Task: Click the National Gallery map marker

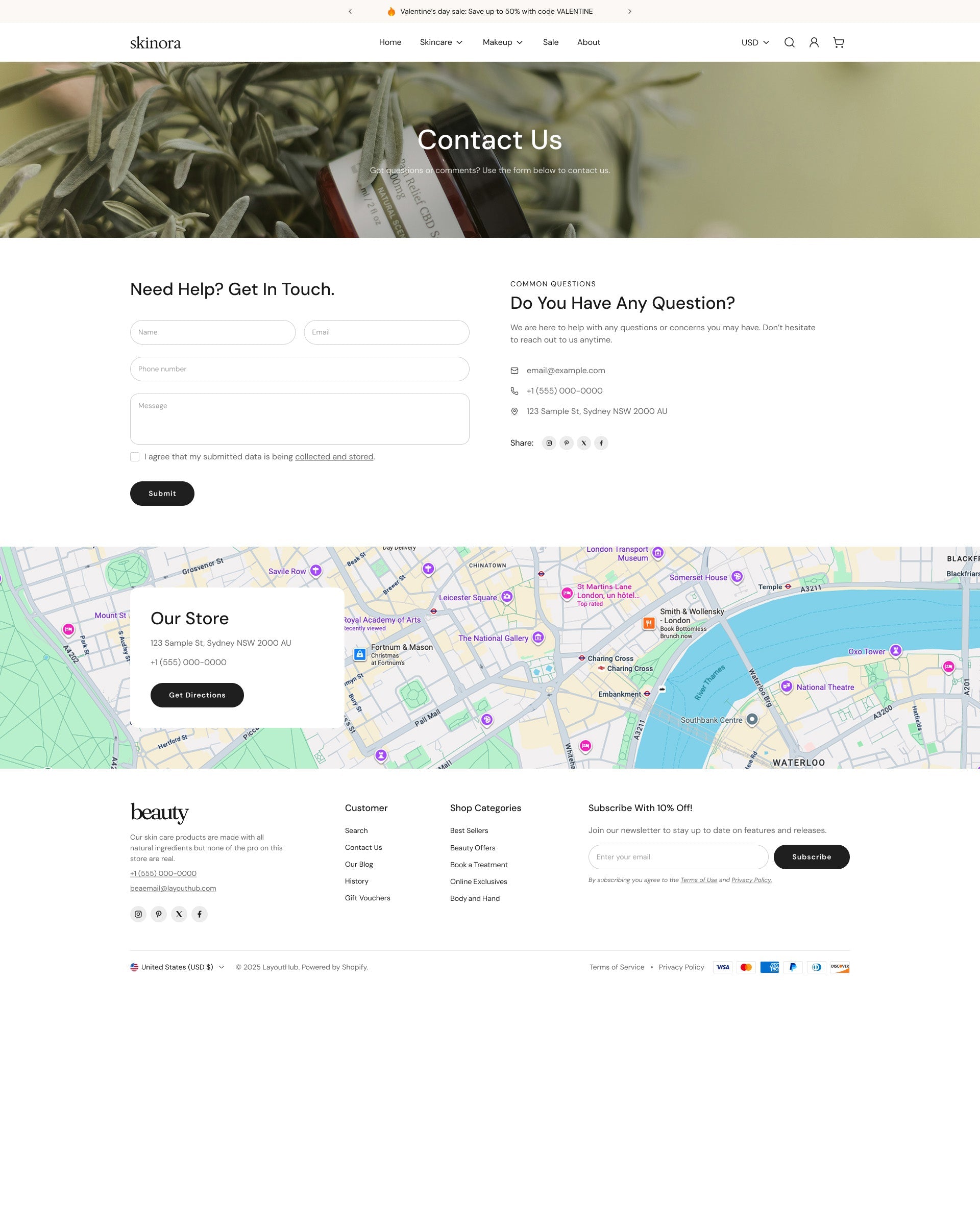Action: [x=538, y=638]
